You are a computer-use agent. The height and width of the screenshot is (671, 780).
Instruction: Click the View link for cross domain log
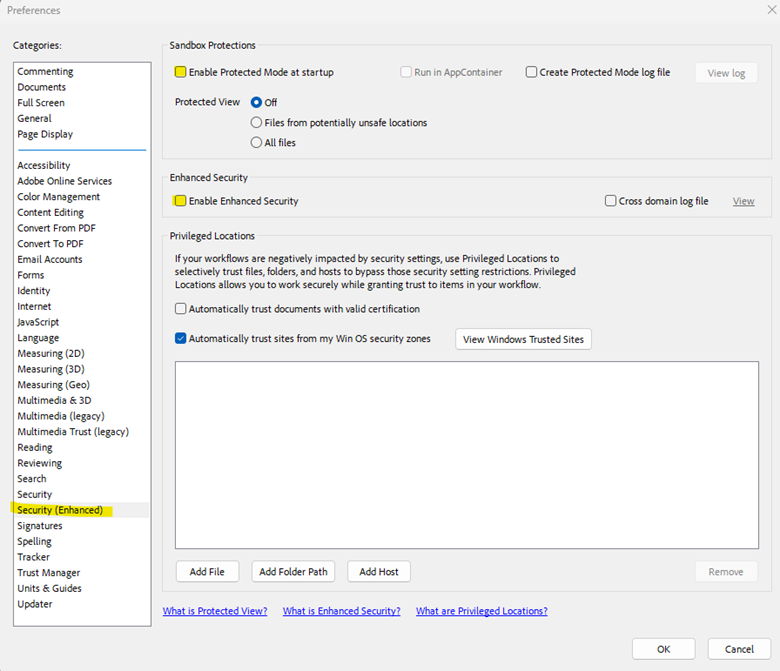[x=743, y=201]
